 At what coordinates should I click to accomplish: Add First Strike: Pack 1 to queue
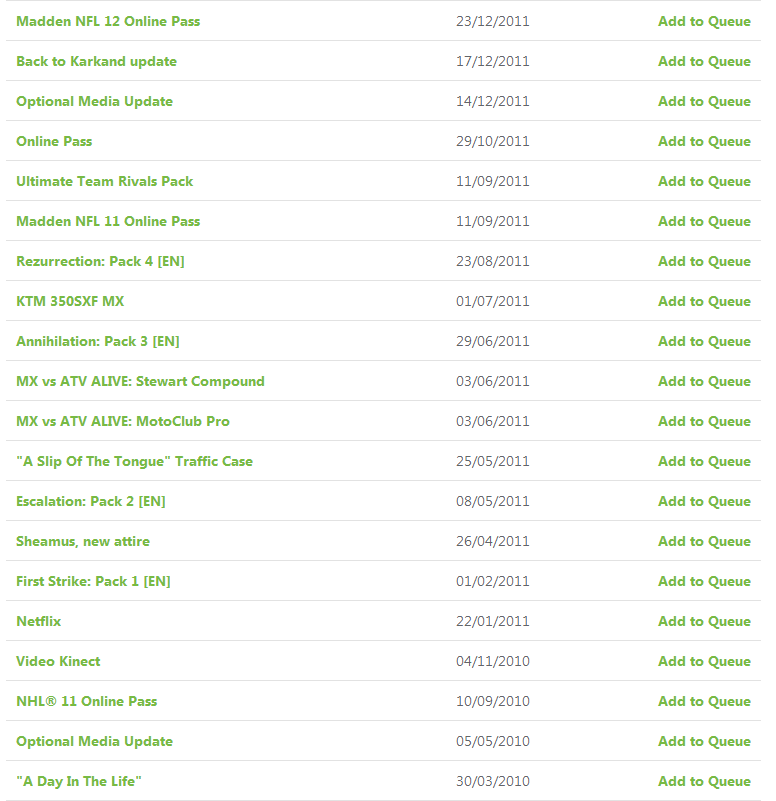coord(704,581)
